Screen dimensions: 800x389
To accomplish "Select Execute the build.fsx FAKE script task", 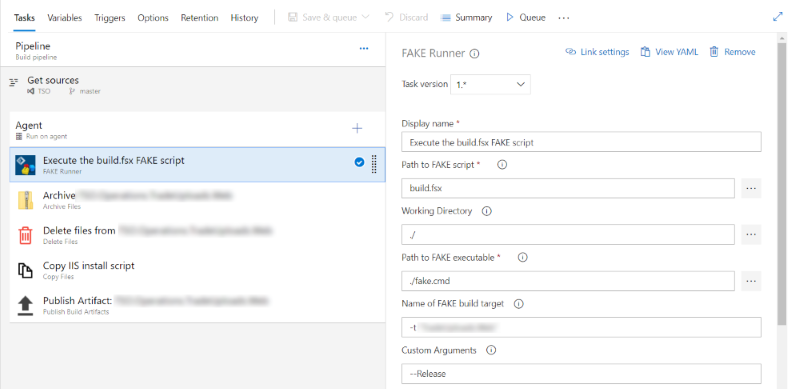I will point(197,164).
